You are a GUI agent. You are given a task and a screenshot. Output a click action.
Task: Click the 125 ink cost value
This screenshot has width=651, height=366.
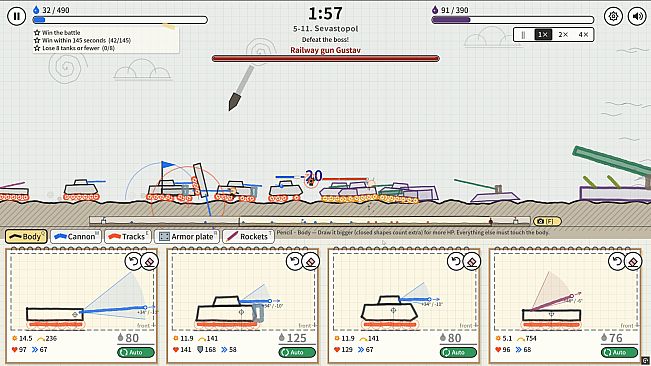(x=296, y=338)
